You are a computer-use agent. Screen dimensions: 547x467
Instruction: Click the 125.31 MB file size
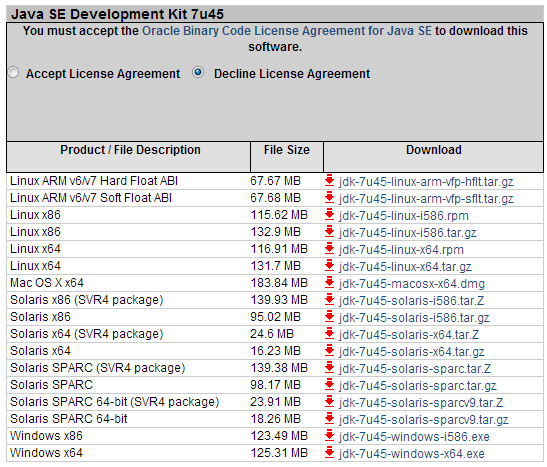279,453
